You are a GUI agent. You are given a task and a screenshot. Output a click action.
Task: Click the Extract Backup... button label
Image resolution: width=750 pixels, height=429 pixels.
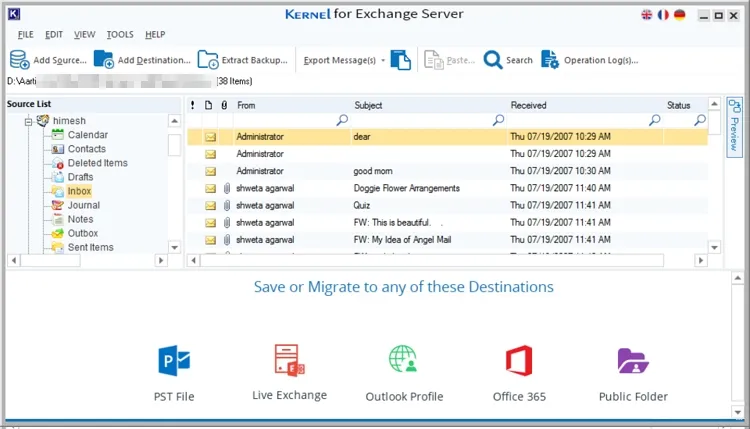point(254,60)
